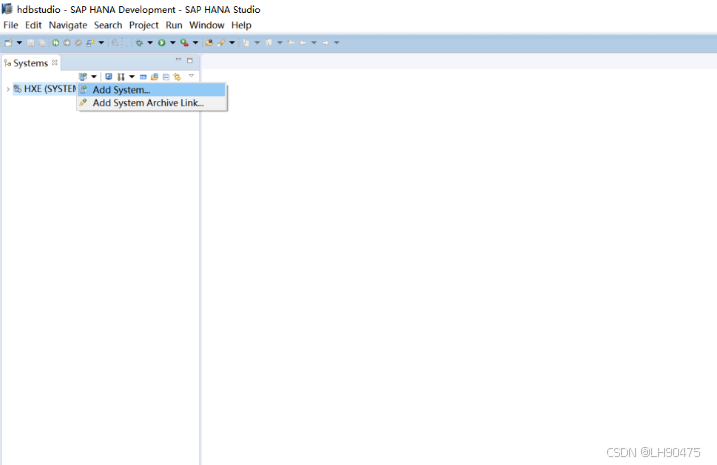Open the dropdown beside the Add System icon
The image size is (717, 465).
(94, 77)
